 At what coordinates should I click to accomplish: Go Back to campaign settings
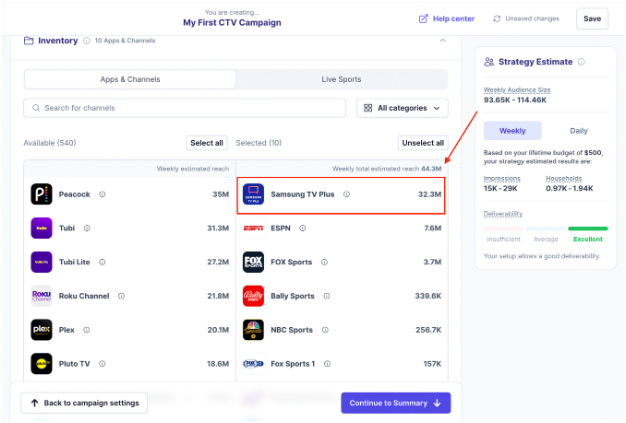[84, 403]
